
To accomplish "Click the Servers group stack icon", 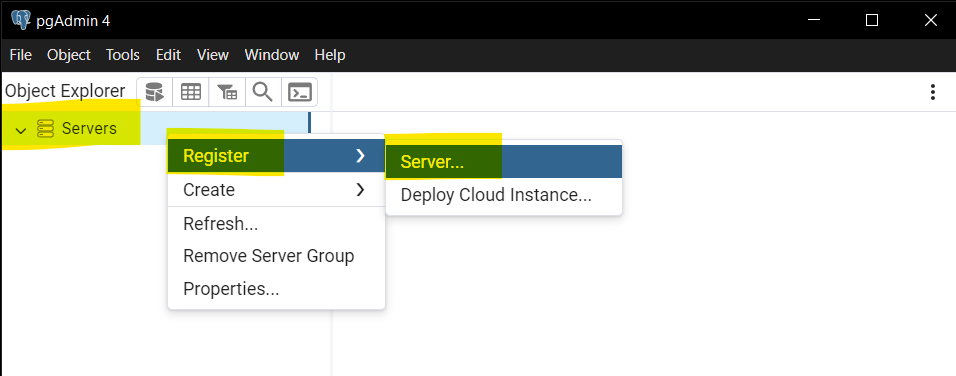I will (46, 129).
